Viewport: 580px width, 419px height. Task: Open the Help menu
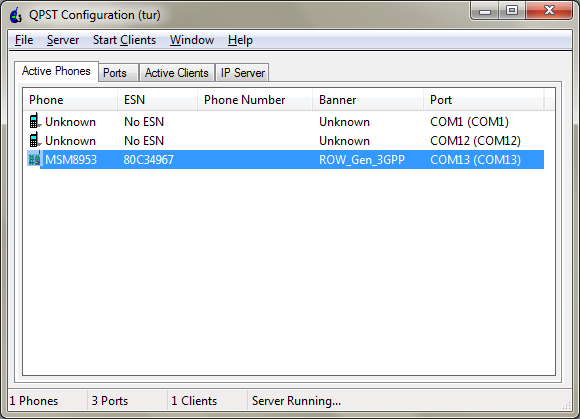coord(240,40)
